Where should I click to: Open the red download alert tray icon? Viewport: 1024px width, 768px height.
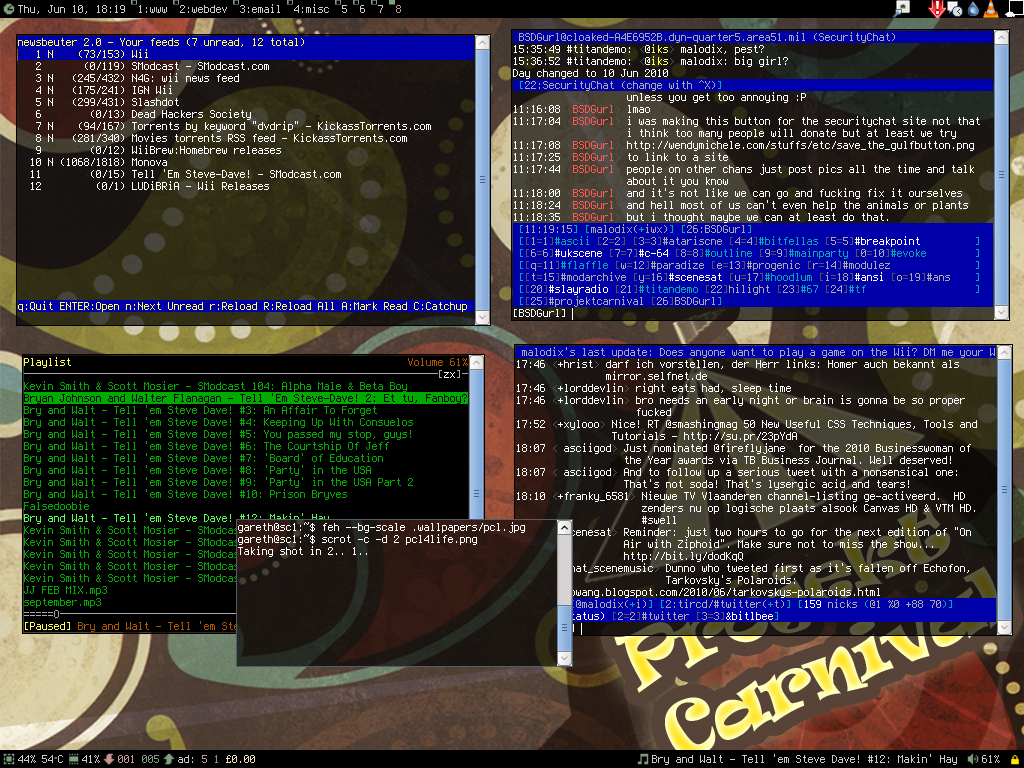937,9
